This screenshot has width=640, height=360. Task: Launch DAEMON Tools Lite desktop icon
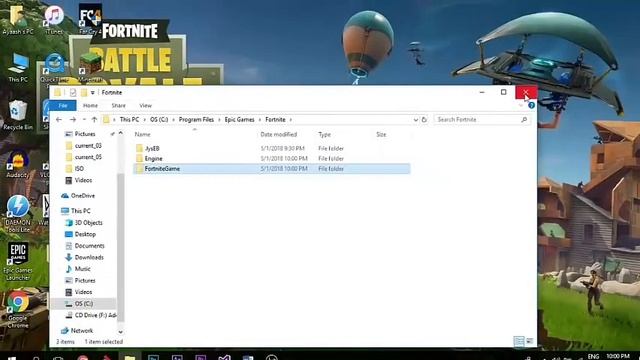tap(18, 214)
